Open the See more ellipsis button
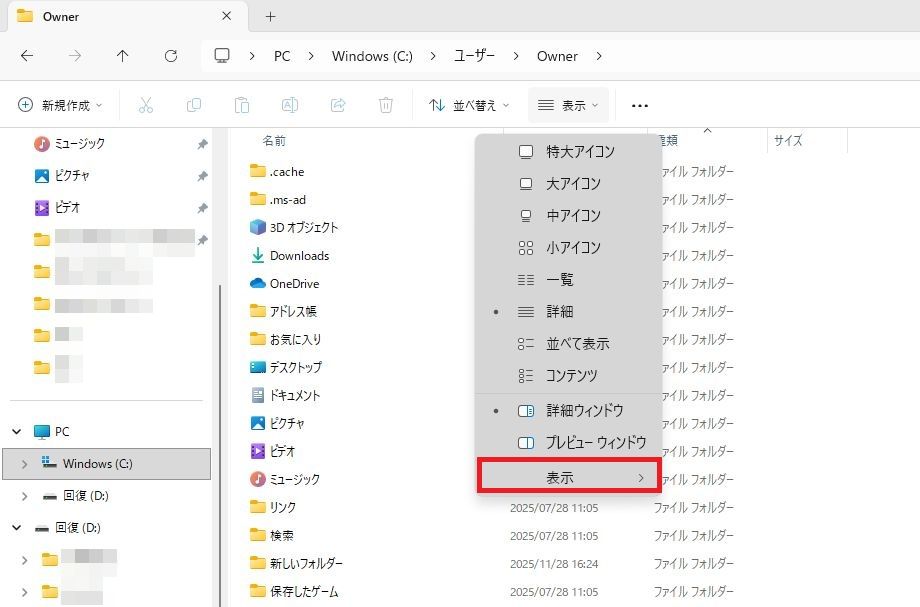Image resolution: width=920 pixels, height=607 pixels. click(640, 105)
